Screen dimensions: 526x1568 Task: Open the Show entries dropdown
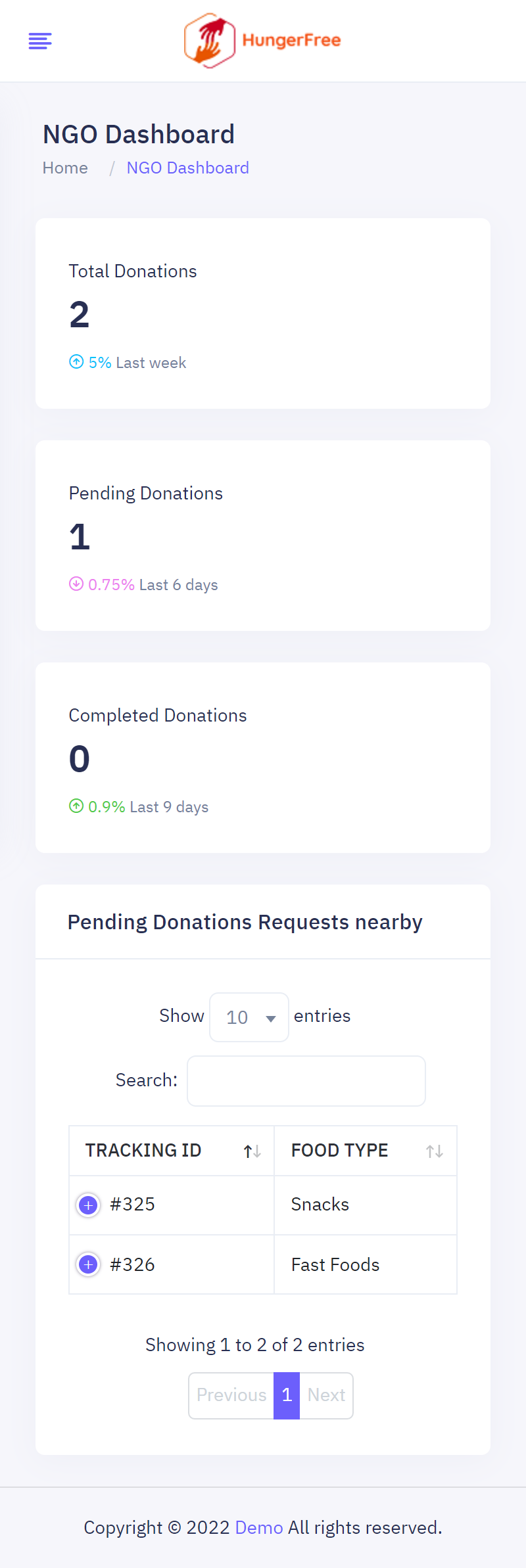click(x=249, y=1017)
